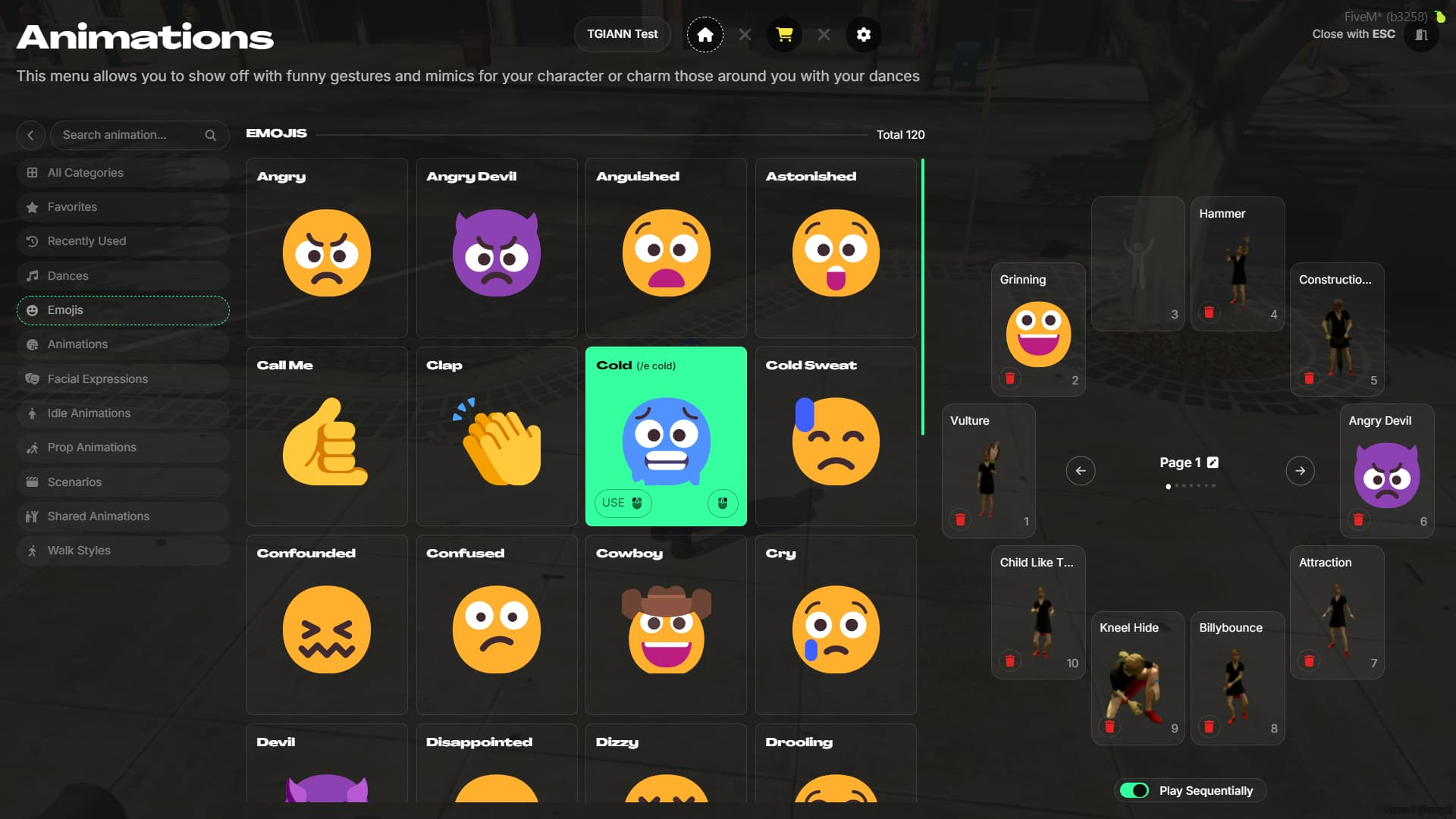The height and width of the screenshot is (819, 1456).
Task: Click the Page 1 edit pencil icon
Action: (x=1213, y=463)
